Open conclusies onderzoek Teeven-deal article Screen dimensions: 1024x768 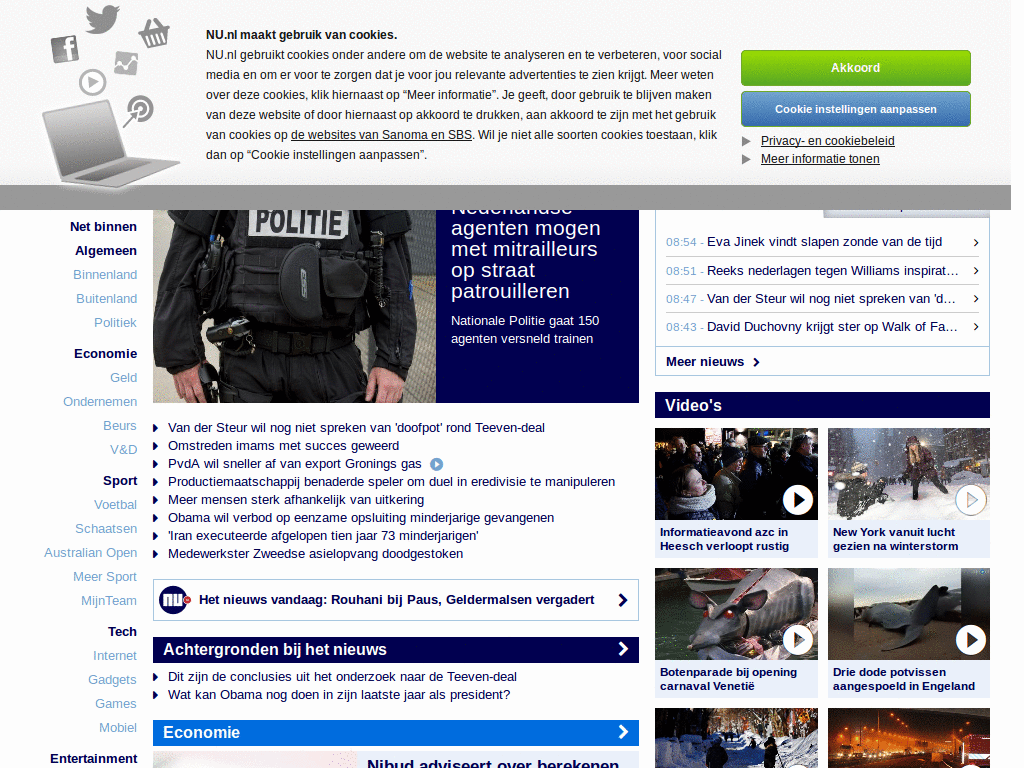(x=342, y=677)
